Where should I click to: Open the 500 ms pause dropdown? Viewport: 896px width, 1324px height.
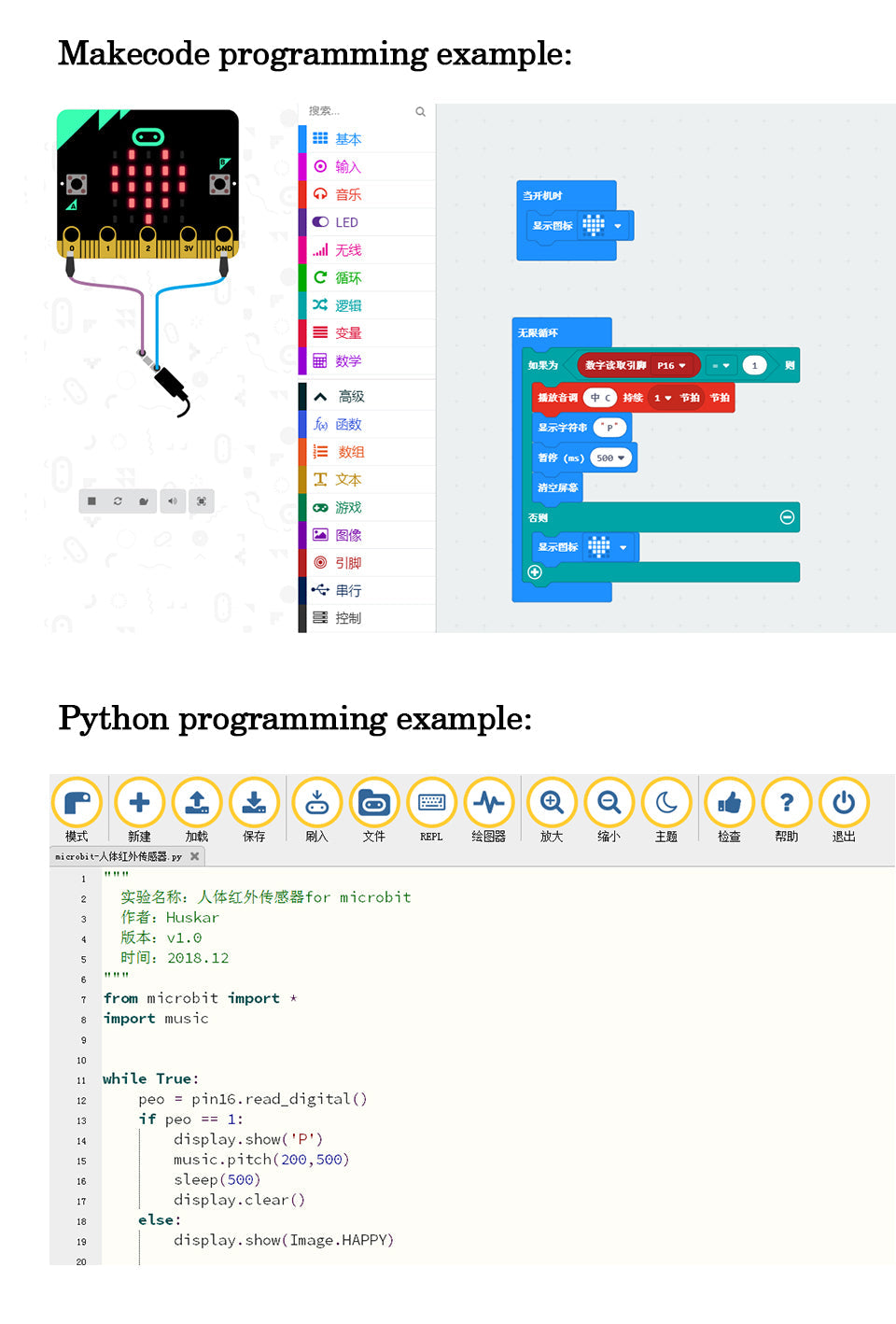(x=611, y=458)
